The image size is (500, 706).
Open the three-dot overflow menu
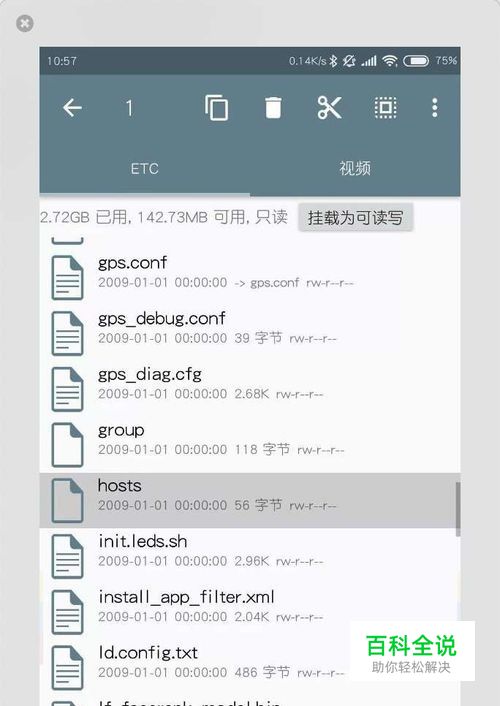click(435, 108)
